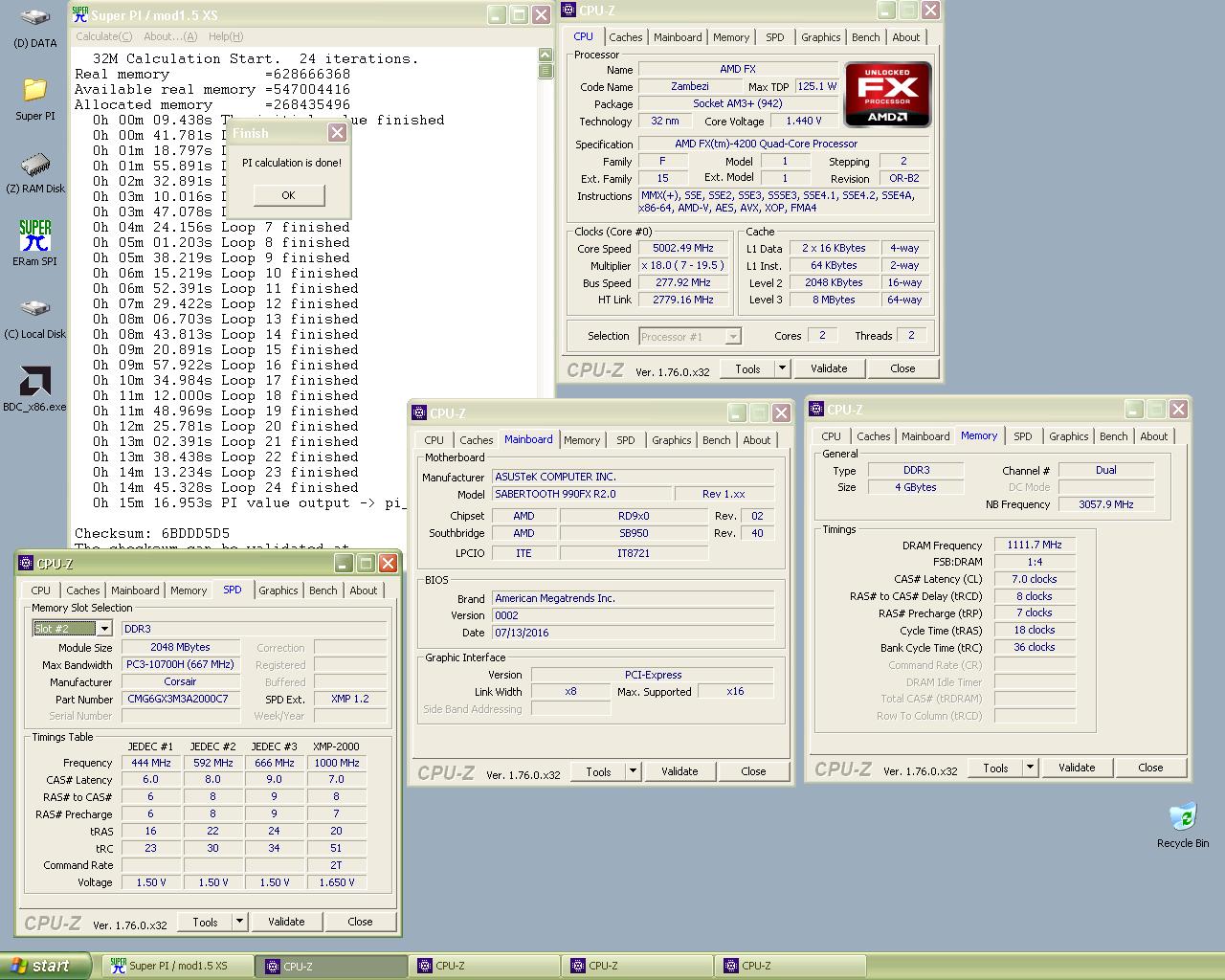
Task: Click the Checksum: 6BDDD5D5 line
Action: [x=152, y=533]
